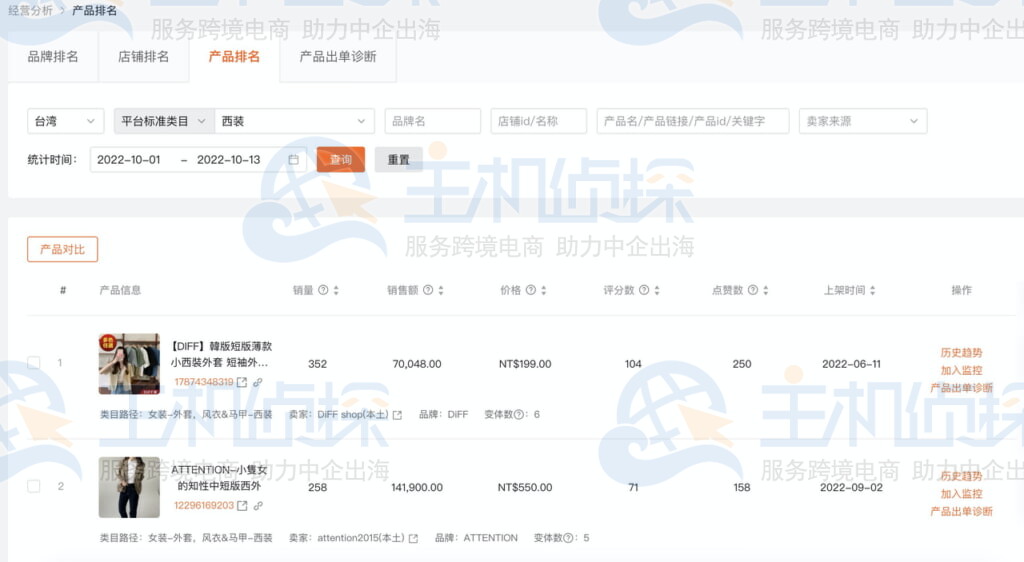Open product ID 12296169203 link
Viewport: 1024px width, 562px height.
click(x=204, y=506)
